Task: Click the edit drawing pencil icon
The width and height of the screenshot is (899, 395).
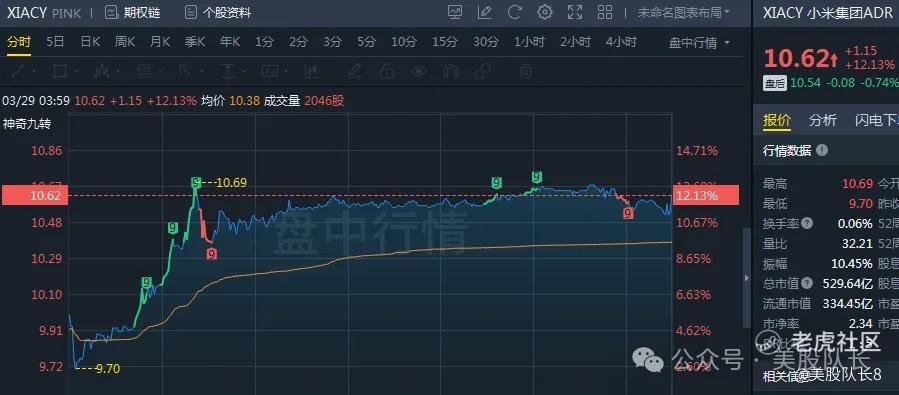Action: (x=484, y=12)
